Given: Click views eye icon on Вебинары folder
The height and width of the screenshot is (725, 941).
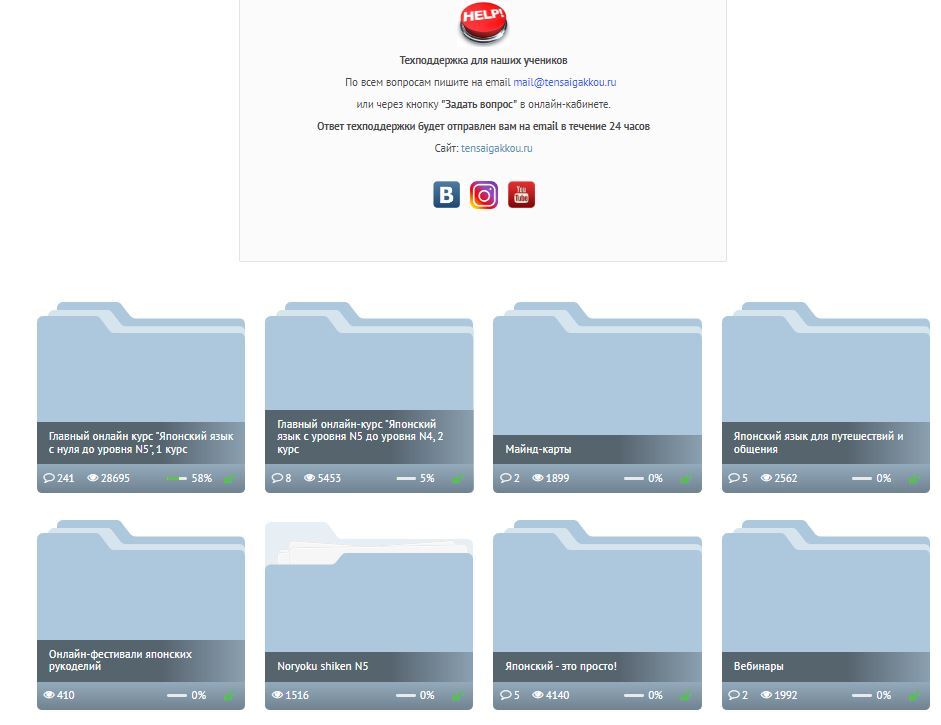Looking at the screenshot, I should 767,696.
